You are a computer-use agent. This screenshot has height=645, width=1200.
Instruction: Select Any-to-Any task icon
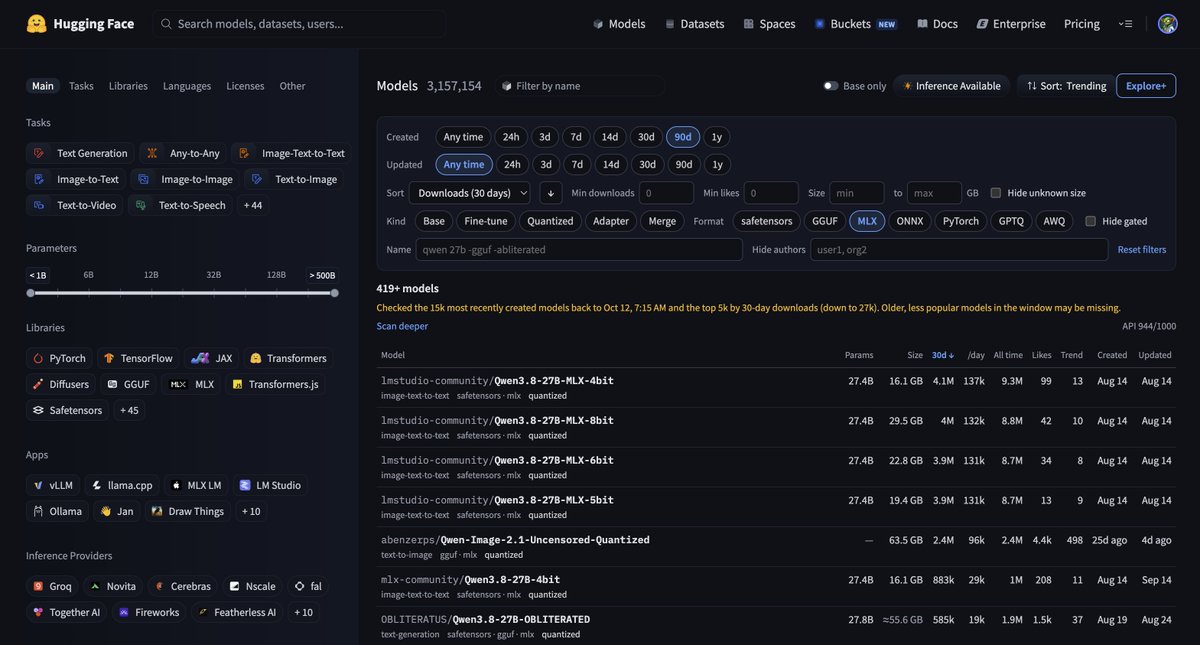152,153
